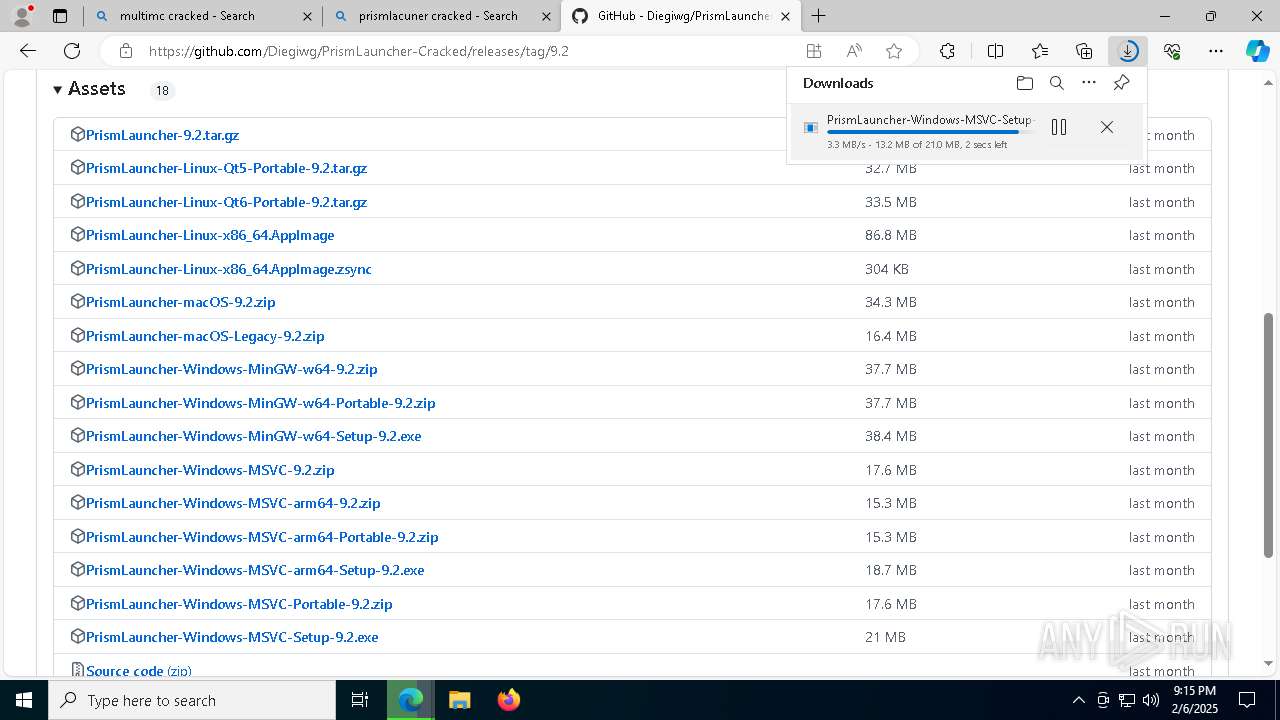1280x720 pixels.
Task: Add this page to favorites star
Action: [x=894, y=51]
